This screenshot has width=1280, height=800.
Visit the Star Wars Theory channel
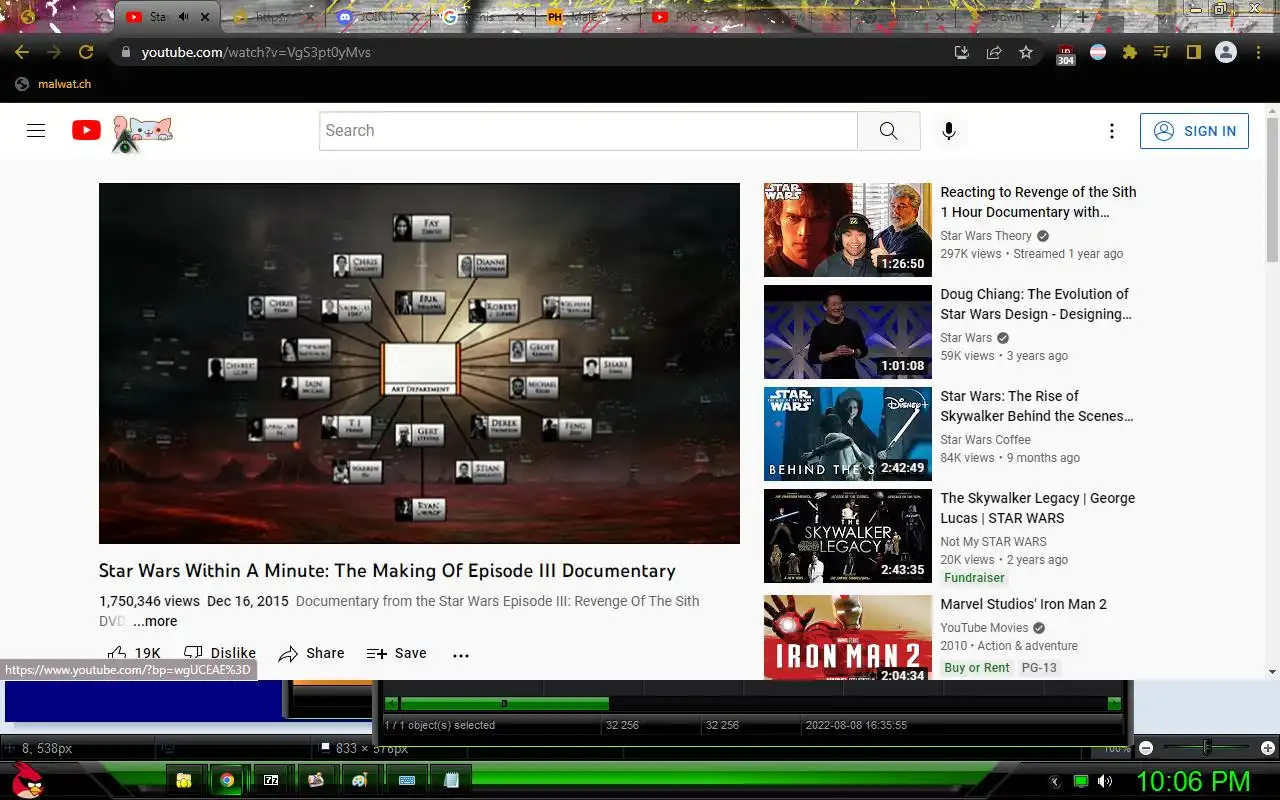point(986,236)
